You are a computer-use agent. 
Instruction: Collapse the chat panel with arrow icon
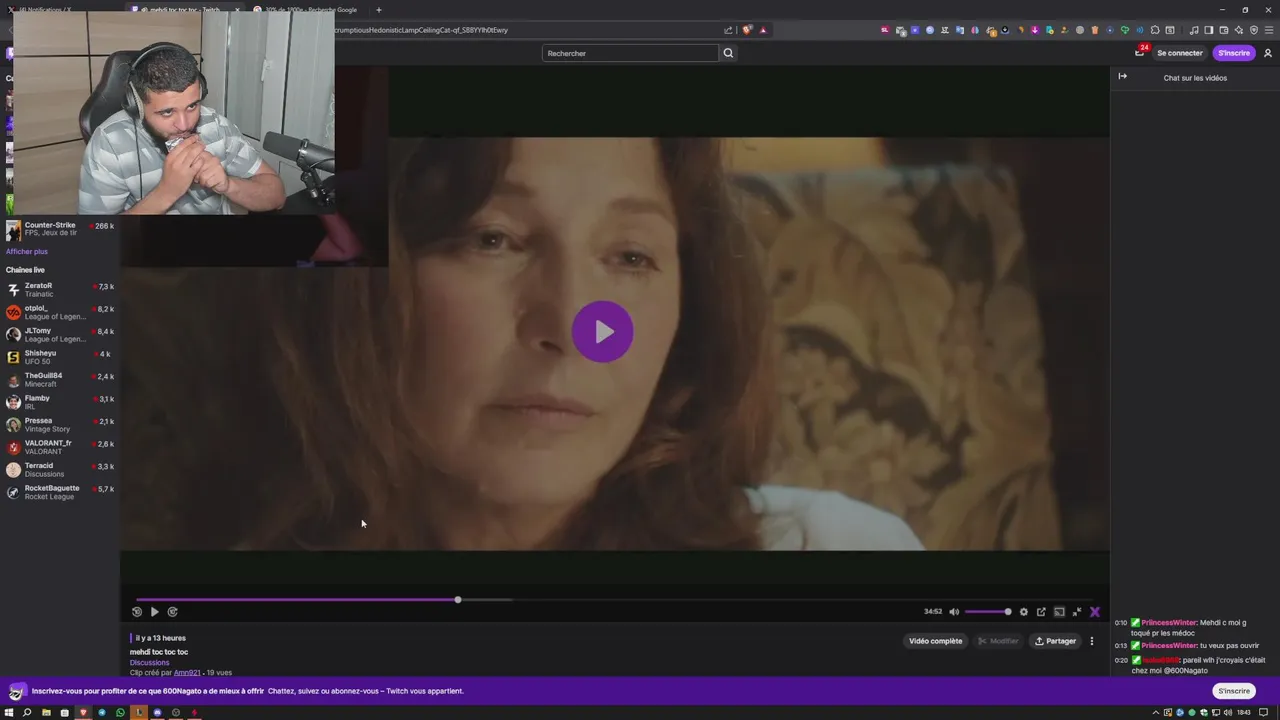click(x=1122, y=77)
